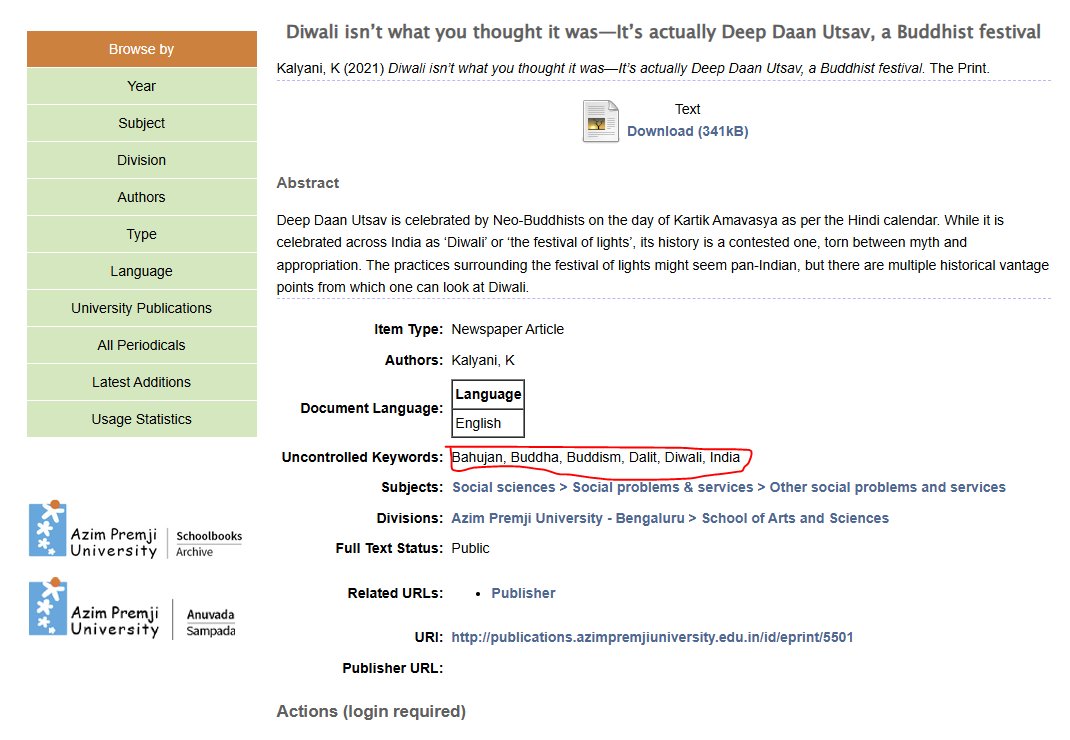Select Division in the Browse by menu

coord(141,160)
